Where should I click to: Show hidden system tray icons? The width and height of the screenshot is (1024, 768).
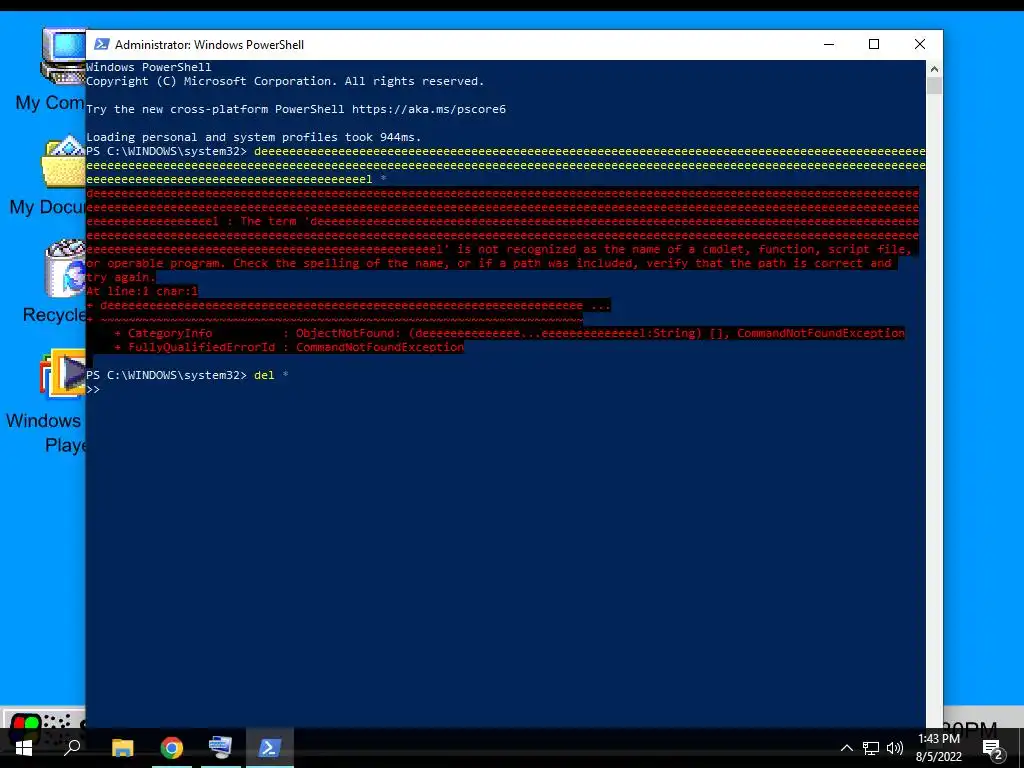click(846, 748)
